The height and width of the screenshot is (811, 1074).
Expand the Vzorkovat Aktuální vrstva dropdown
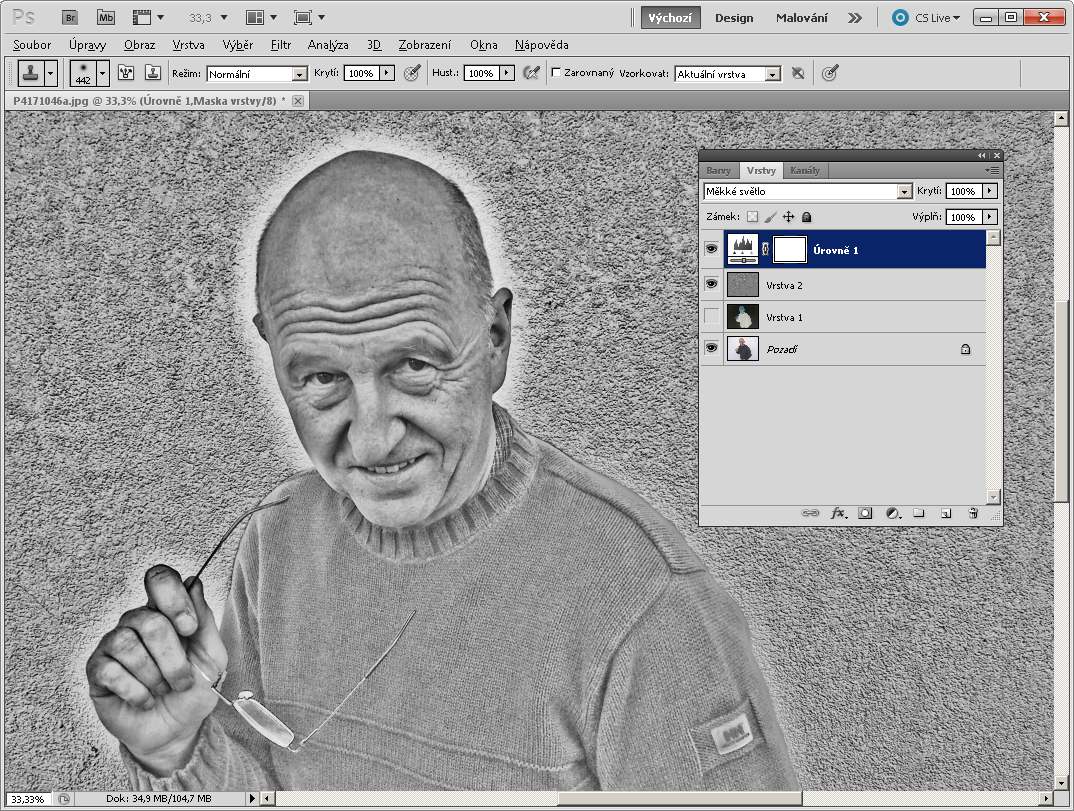[x=772, y=74]
